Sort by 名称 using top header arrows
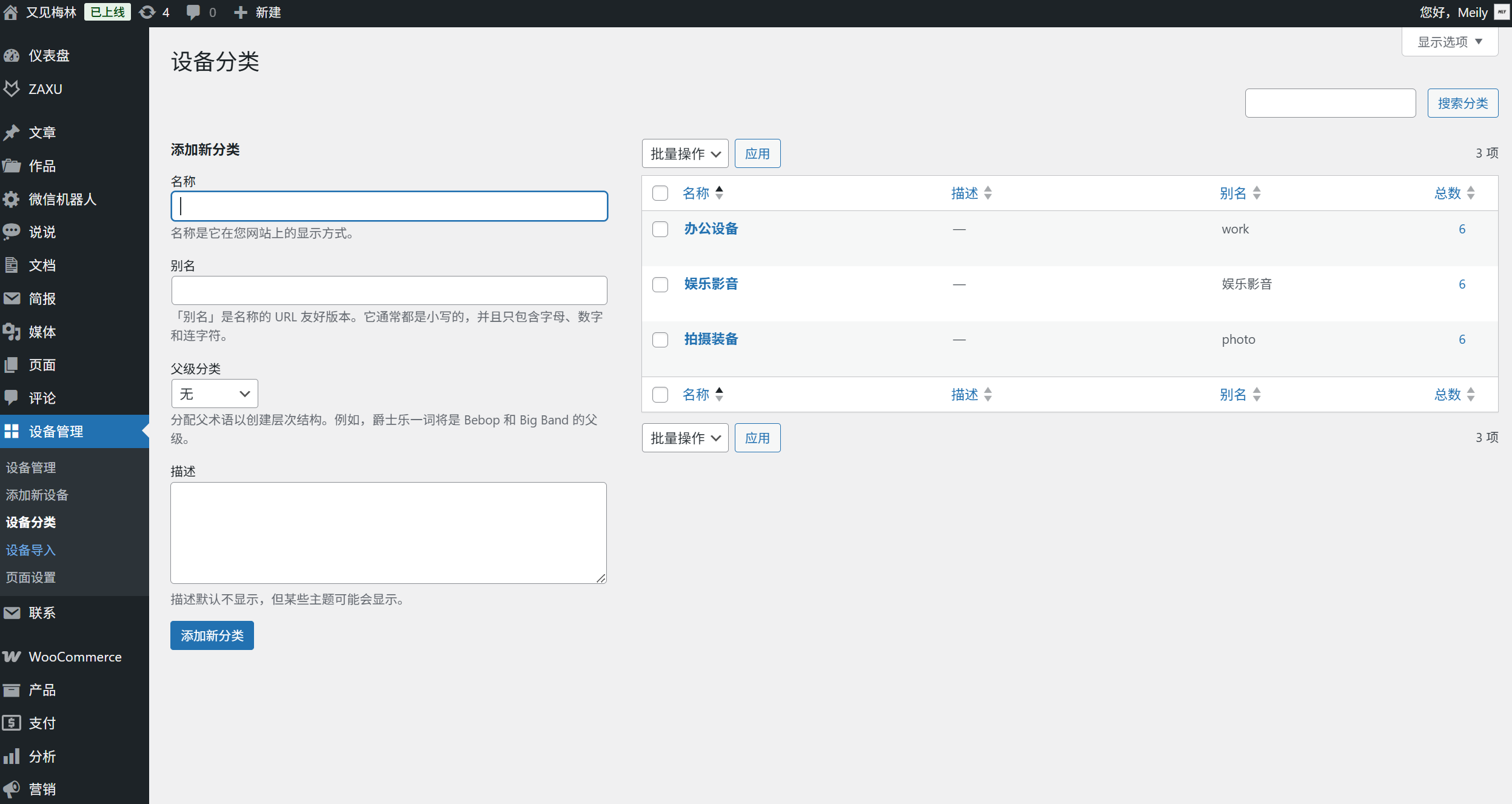 click(719, 193)
